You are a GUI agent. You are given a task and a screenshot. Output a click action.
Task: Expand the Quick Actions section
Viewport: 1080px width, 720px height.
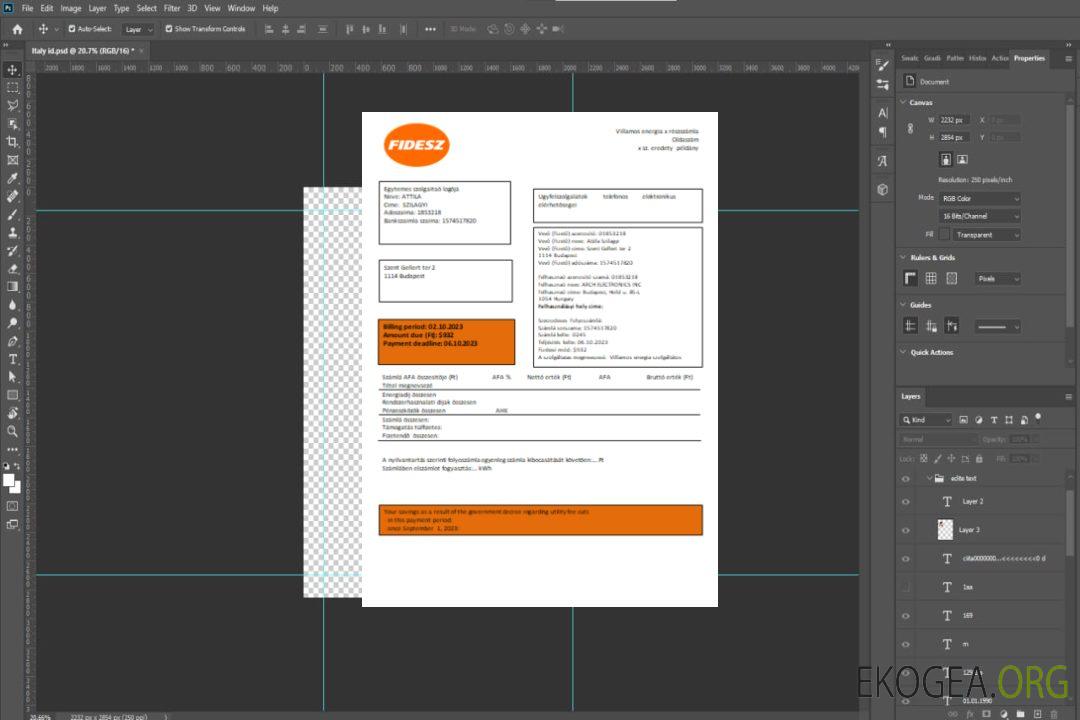point(904,352)
